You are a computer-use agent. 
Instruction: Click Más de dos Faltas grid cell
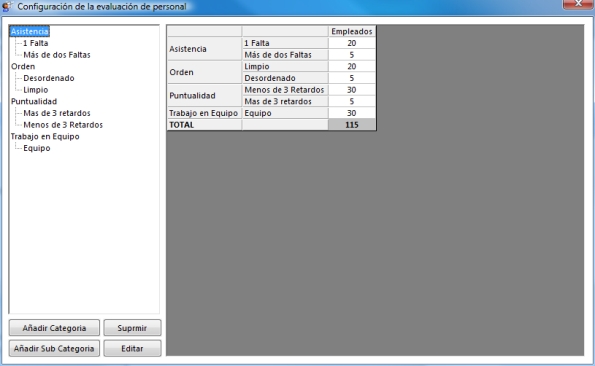coord(285,55)
